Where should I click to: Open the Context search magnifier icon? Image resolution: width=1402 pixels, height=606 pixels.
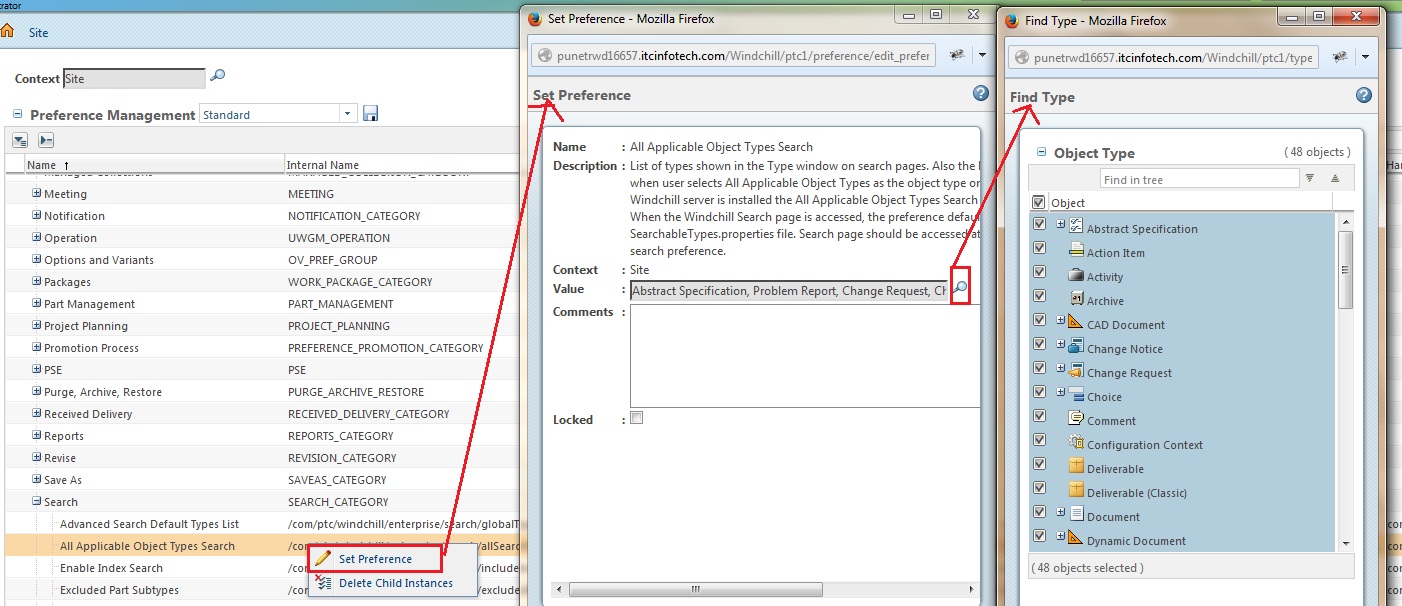click(217, 76)
